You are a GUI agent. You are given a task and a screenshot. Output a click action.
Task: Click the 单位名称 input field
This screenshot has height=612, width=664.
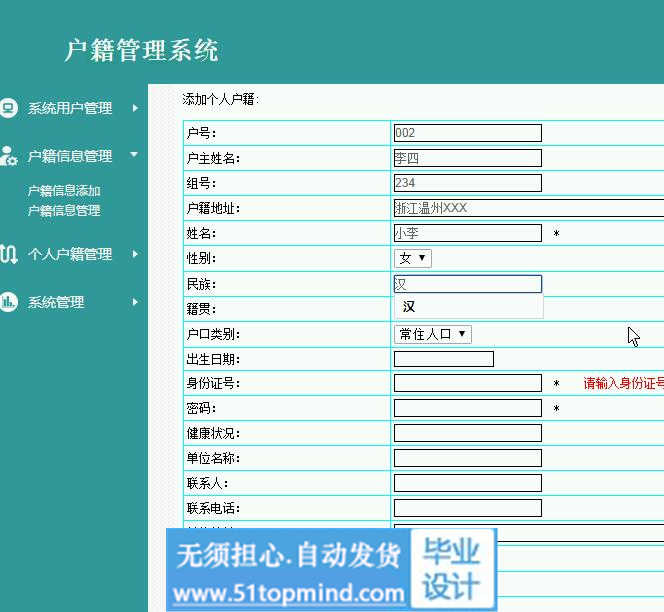[x=468, y=458]
